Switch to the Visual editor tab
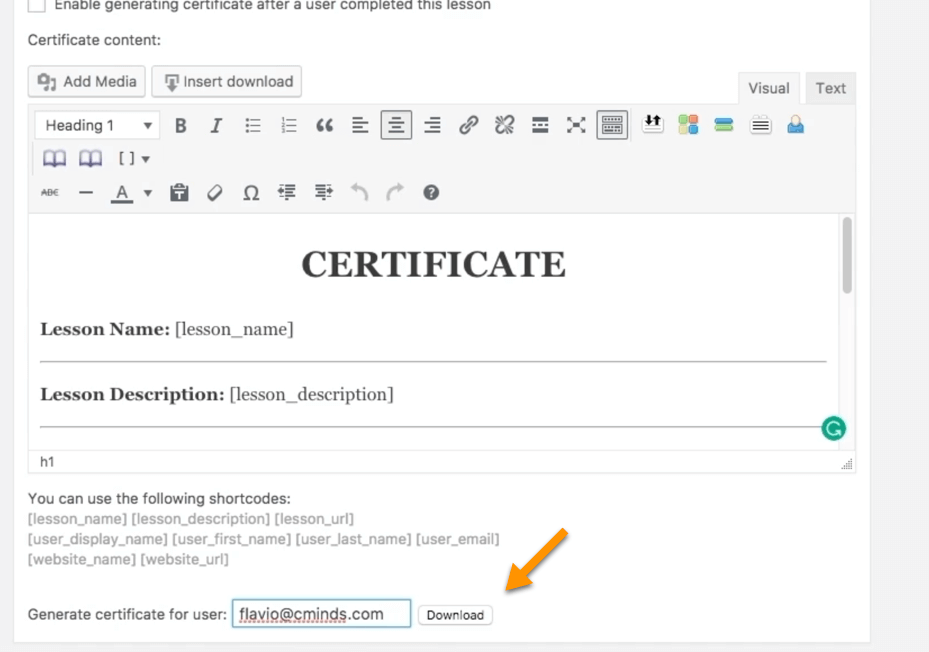Screen dimensions: 929x652 768,88
